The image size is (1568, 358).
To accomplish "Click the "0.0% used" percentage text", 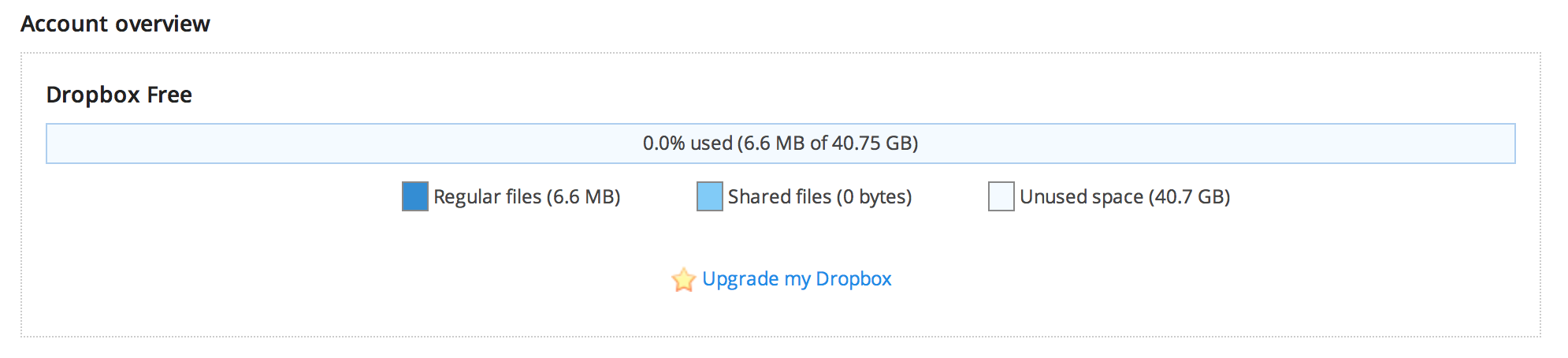I will [x=687, y=144].
